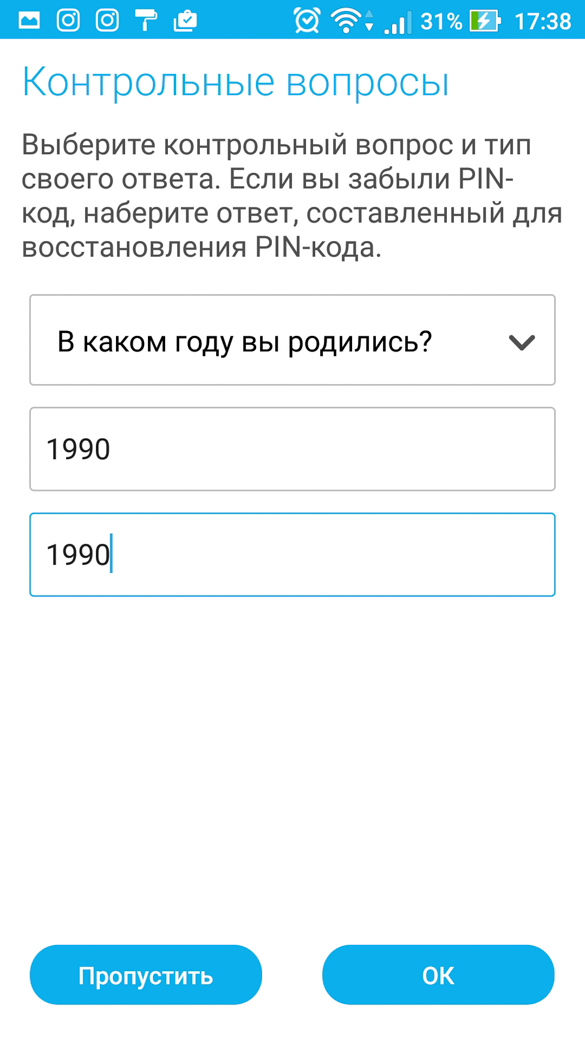Viewport: 585px width, 1040px height.
Task: Tap the PIN-код recovery instruction paragraph
Action: click(292, 197)
